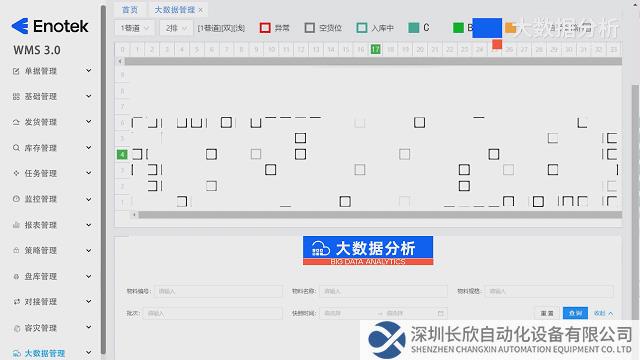Screen dimensions: 640x360
Task: Click the 发货管理 icon in sidebar
Action: tap(16, 122)
